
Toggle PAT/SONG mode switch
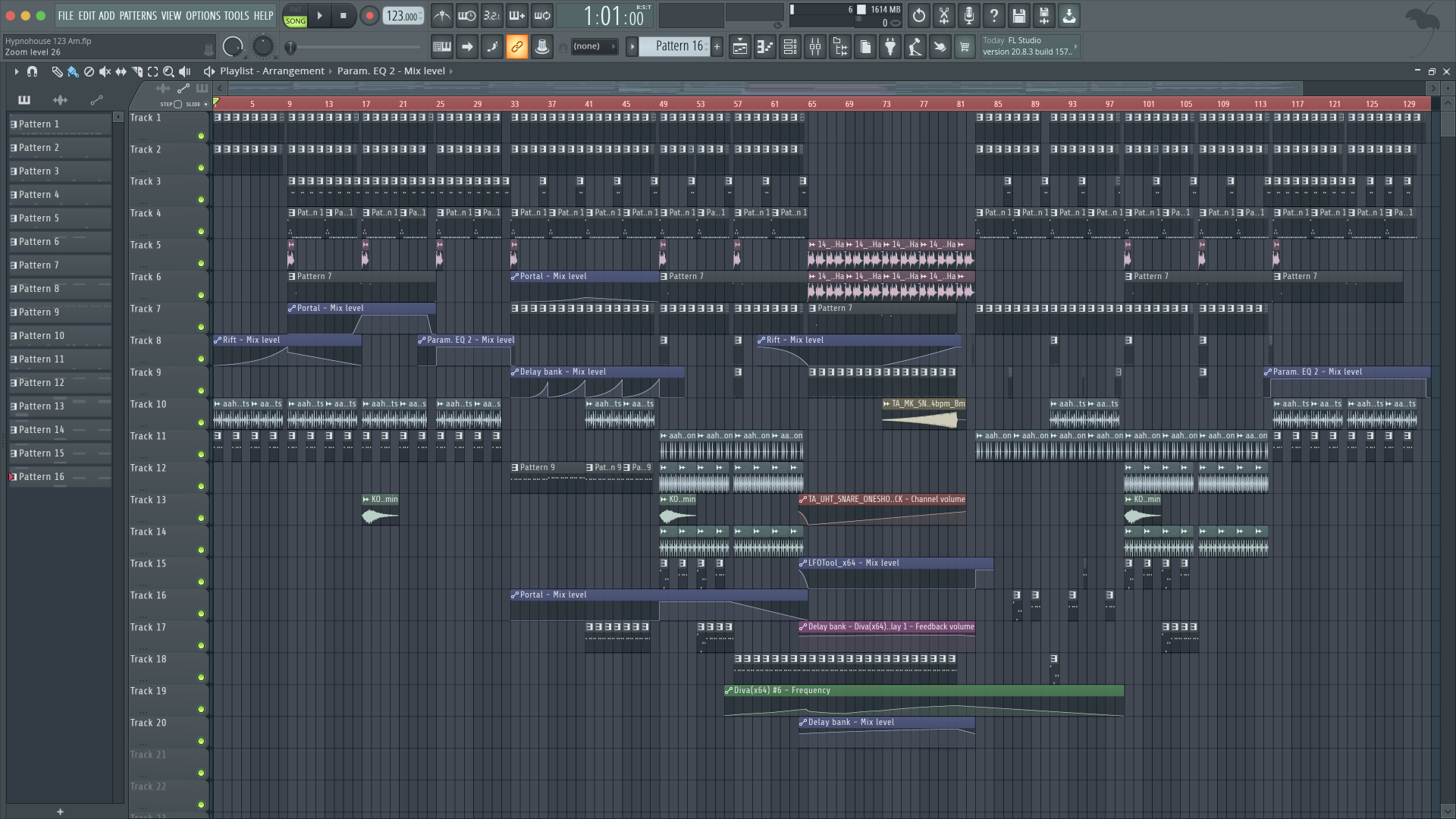296,15
